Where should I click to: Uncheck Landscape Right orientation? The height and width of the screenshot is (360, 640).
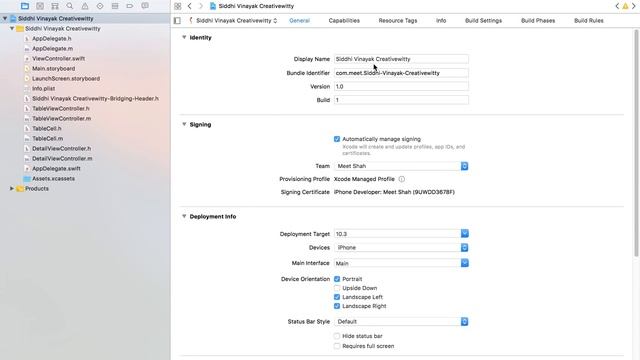337,306
